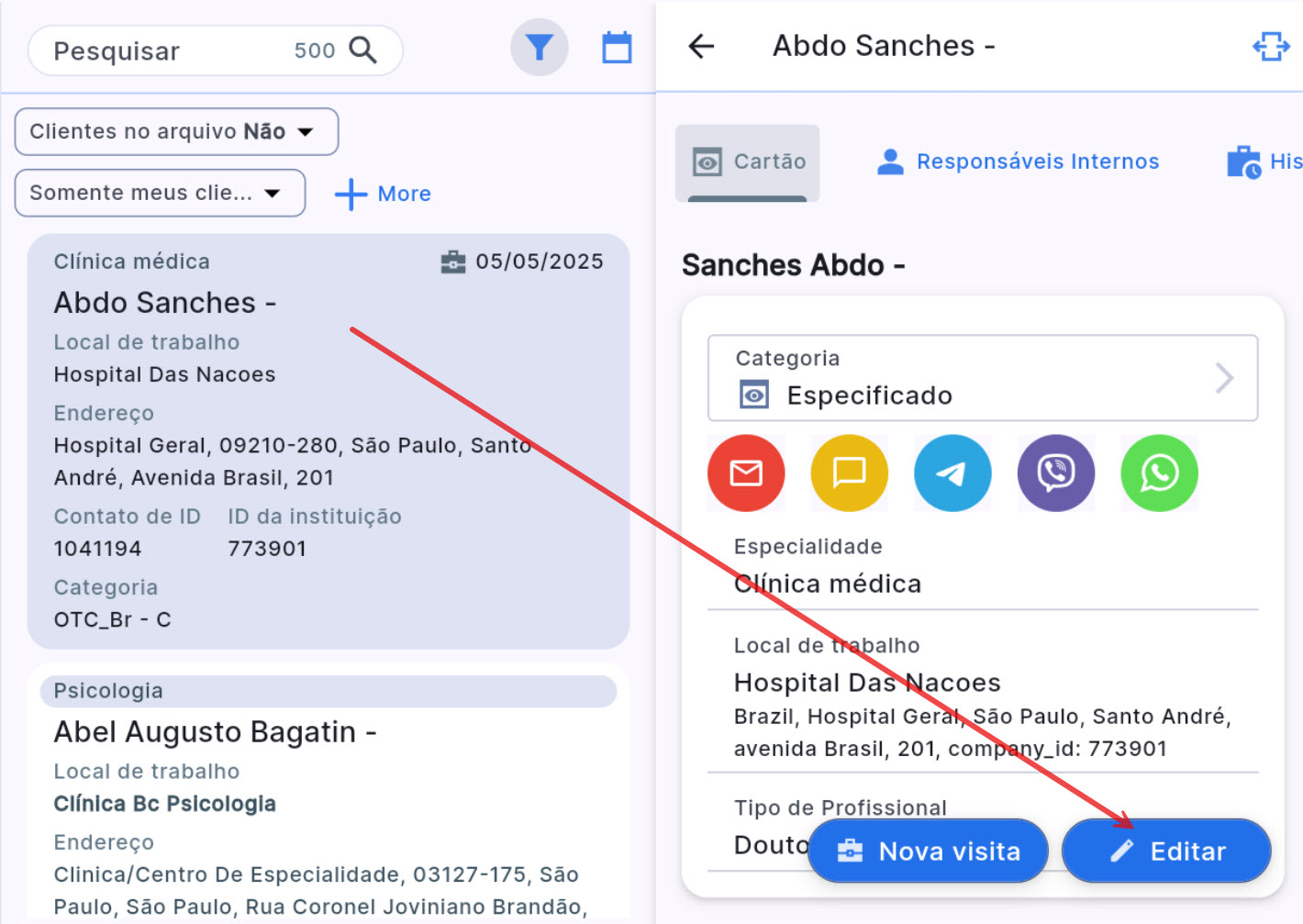Expand the Categoria Especificado chevron
The height and width of the screenshot is (924, 1303).
click(1224, 378)
